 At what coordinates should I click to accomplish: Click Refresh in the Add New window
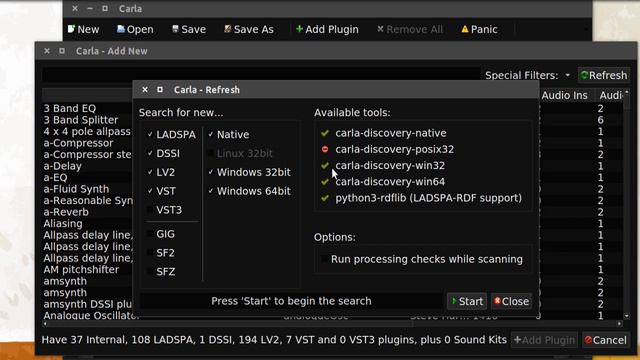[604, 75]
